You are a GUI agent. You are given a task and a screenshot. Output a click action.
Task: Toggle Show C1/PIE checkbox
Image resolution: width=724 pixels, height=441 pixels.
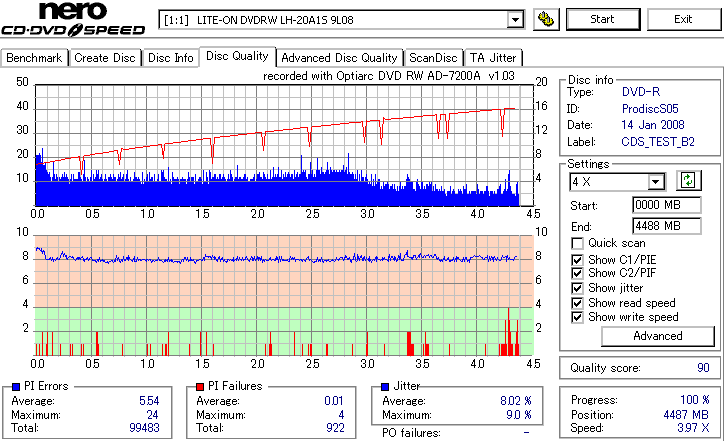point(577,260)
